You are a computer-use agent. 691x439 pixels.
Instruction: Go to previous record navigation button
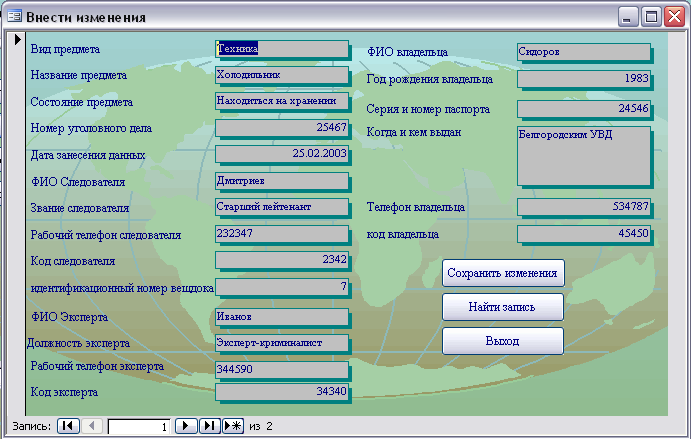point(92,426)
